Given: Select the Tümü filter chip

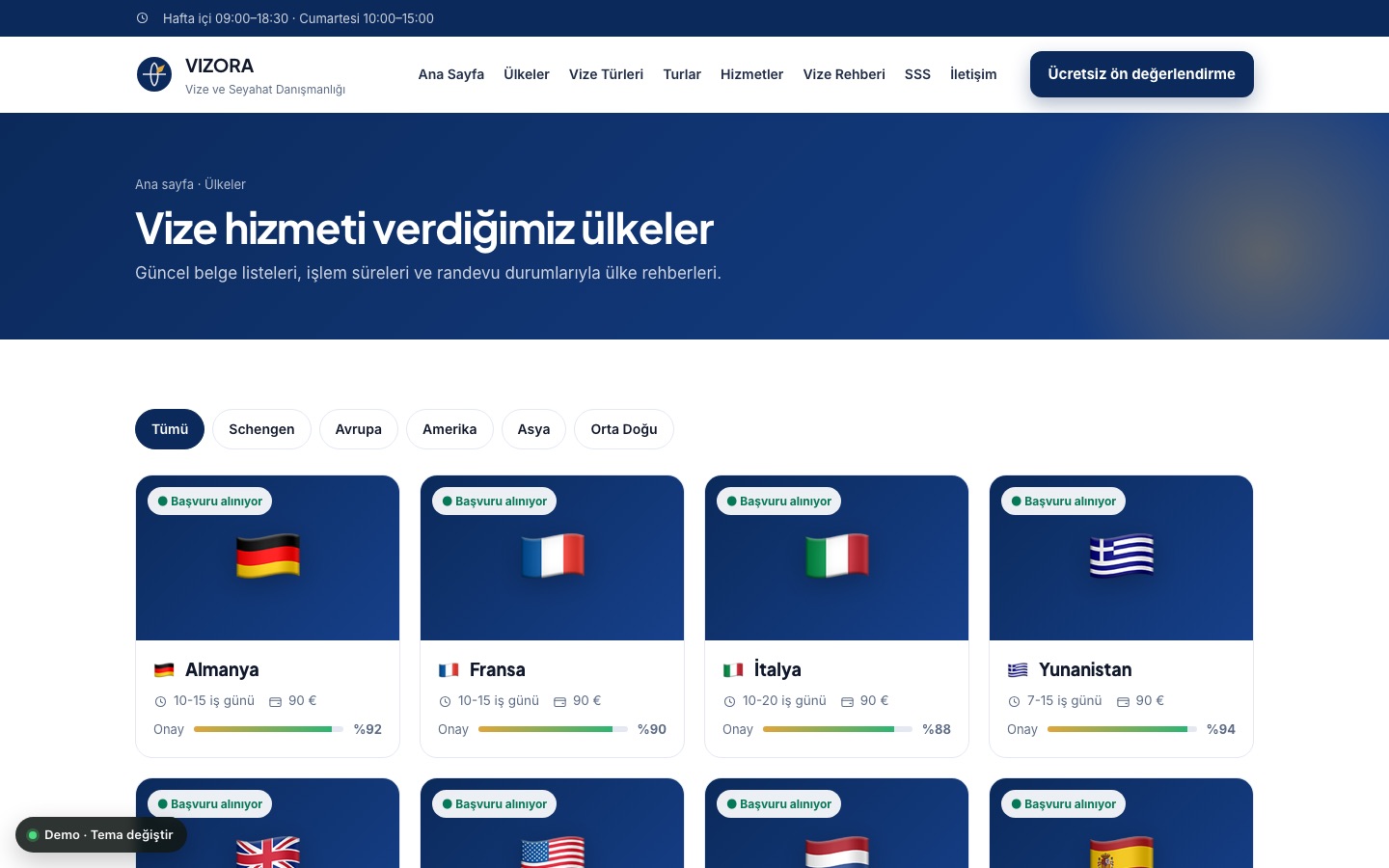Looking at the screenshot, I should [170, 429].
